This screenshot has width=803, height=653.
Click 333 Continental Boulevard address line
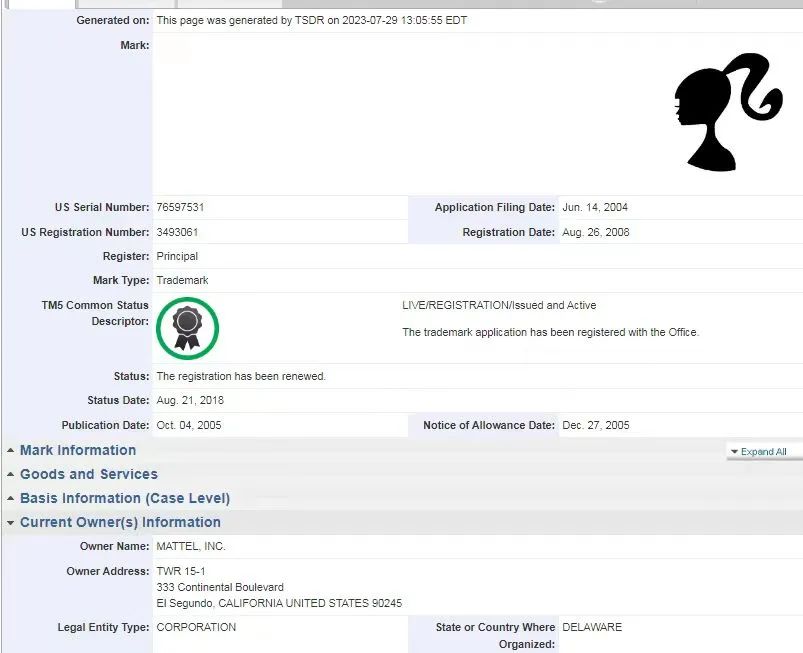pyautogui.click(x=220, y=587)
